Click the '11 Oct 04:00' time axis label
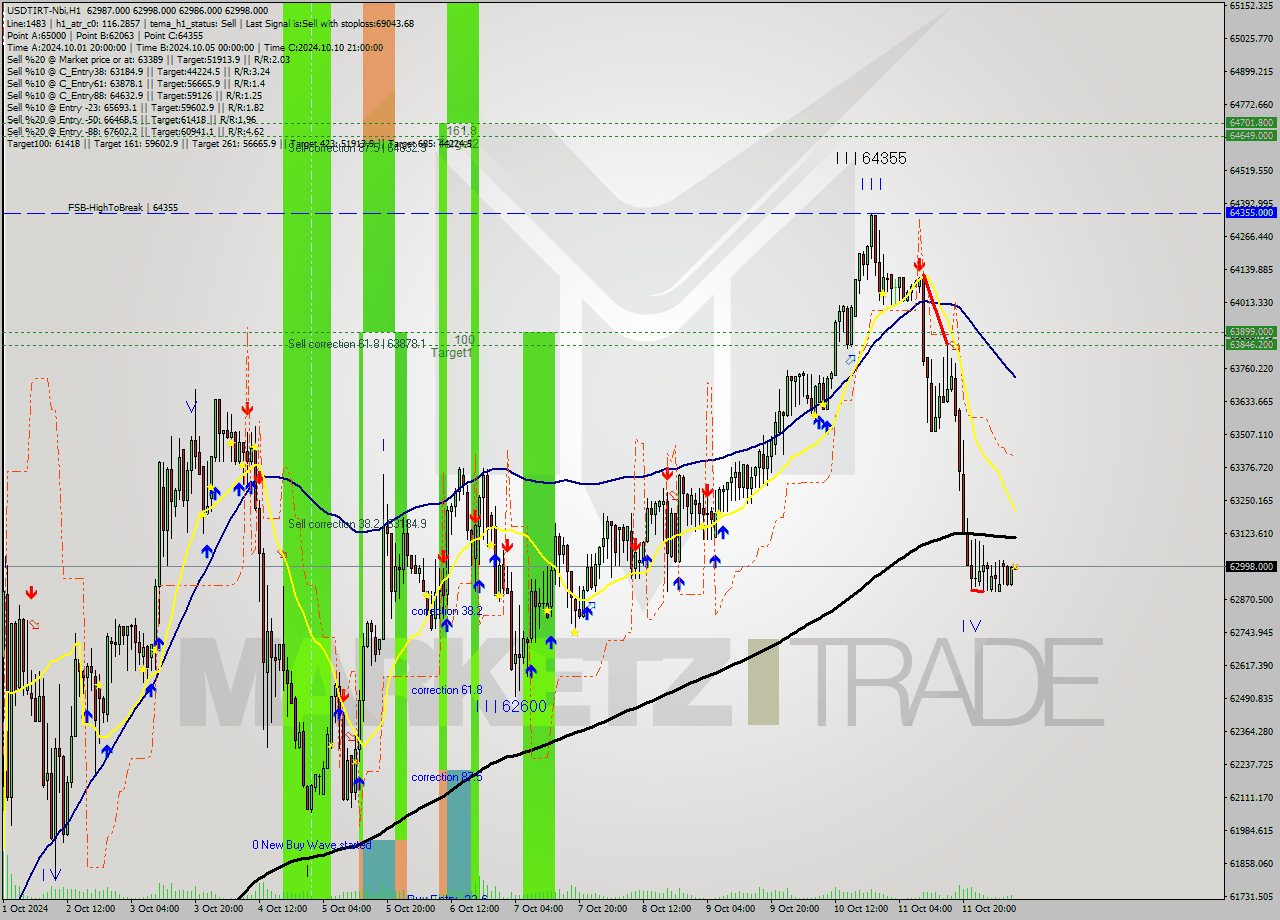The height and width of the screenshot is (920, 1280). (x=925, y=909)
